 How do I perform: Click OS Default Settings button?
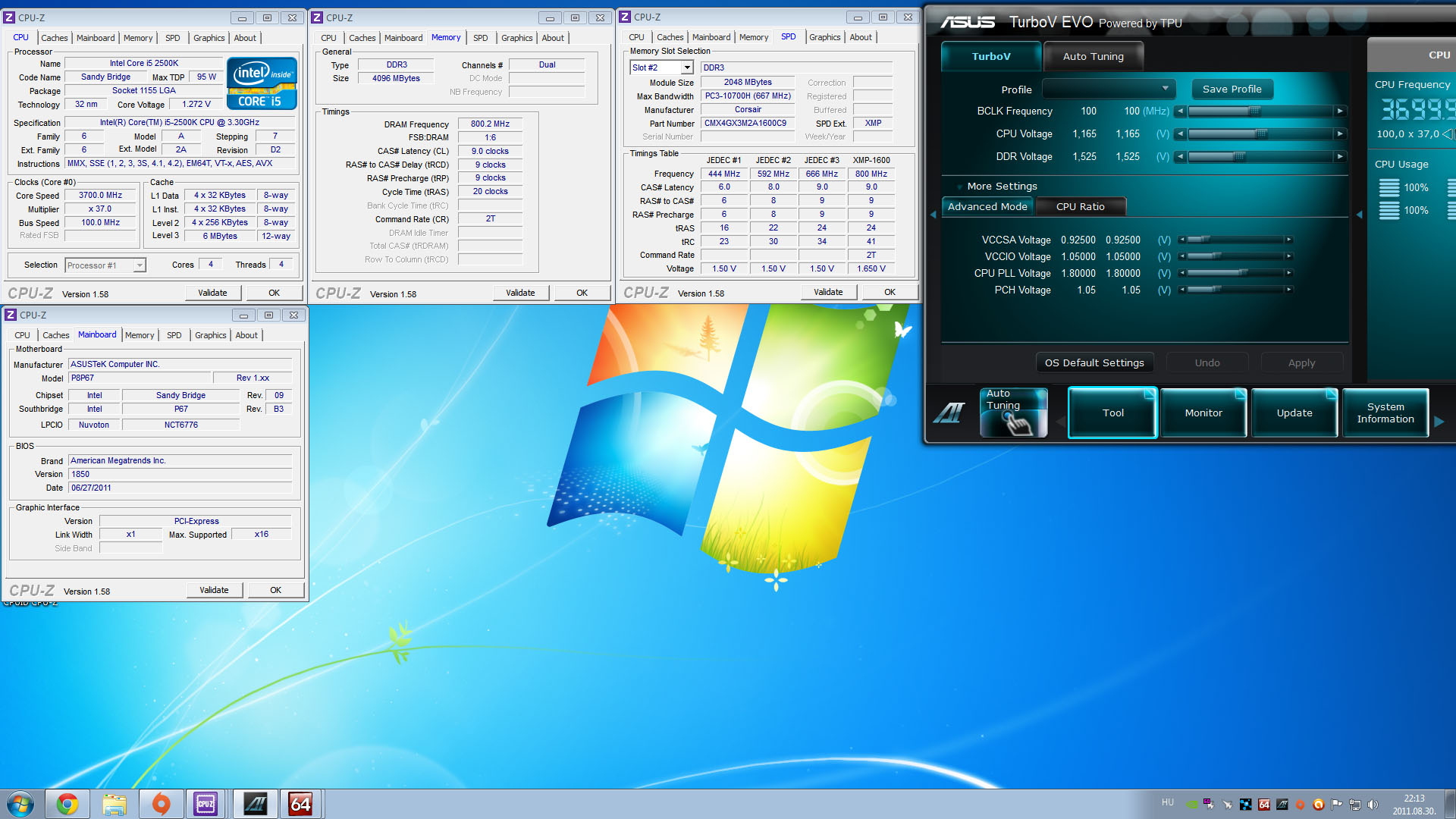pyautogui.click(x=1094, y=363)
